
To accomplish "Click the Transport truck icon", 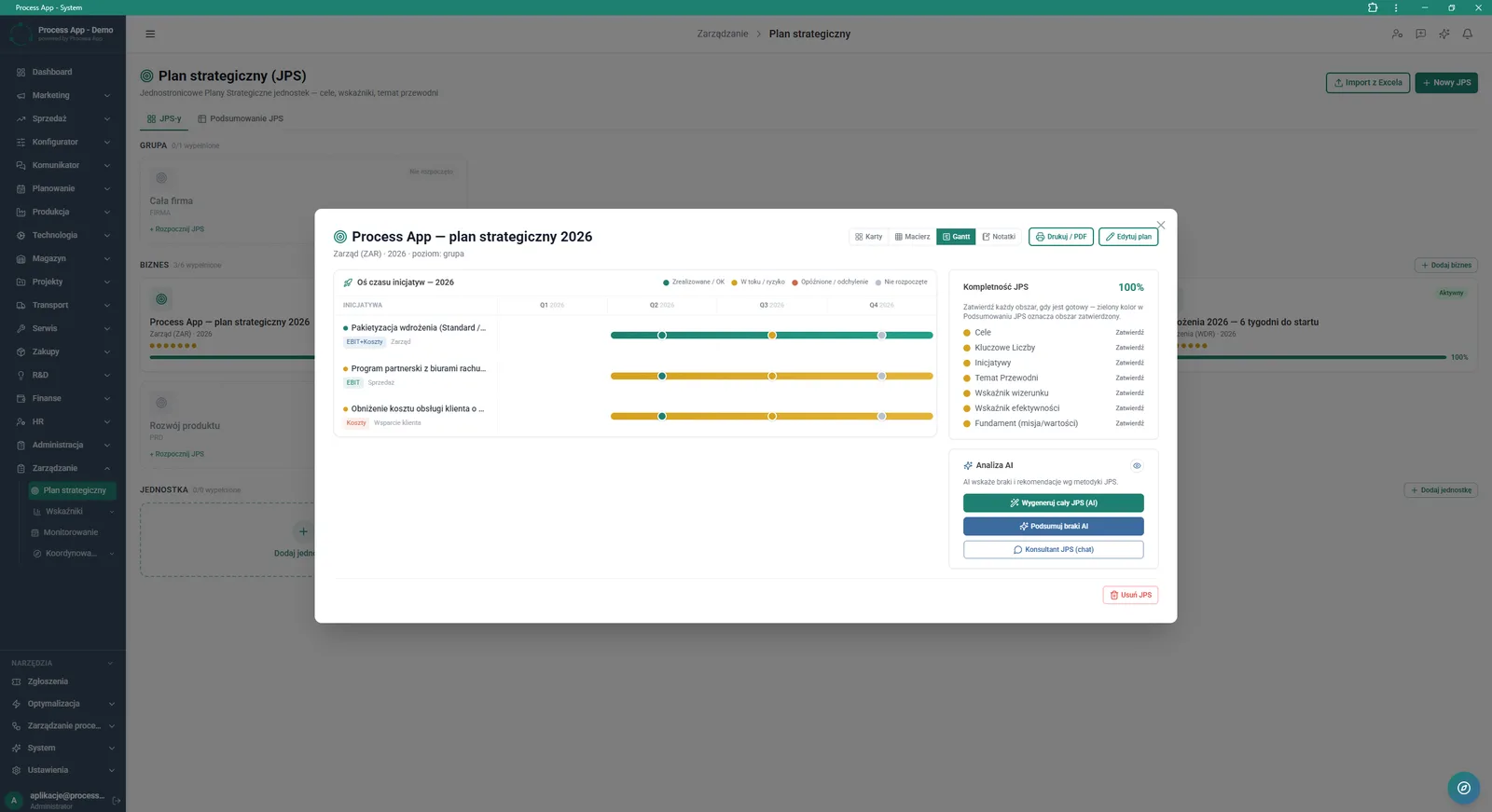I will pyautogui.click(x=21, y=305).
